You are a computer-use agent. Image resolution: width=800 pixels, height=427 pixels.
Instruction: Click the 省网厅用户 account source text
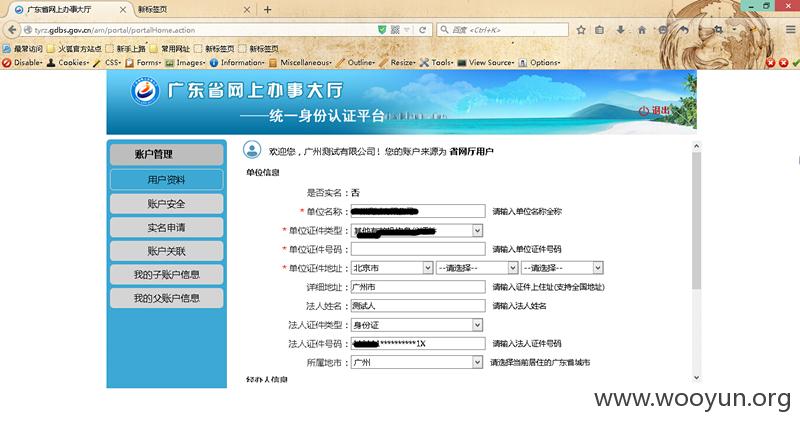click(471, 152)
